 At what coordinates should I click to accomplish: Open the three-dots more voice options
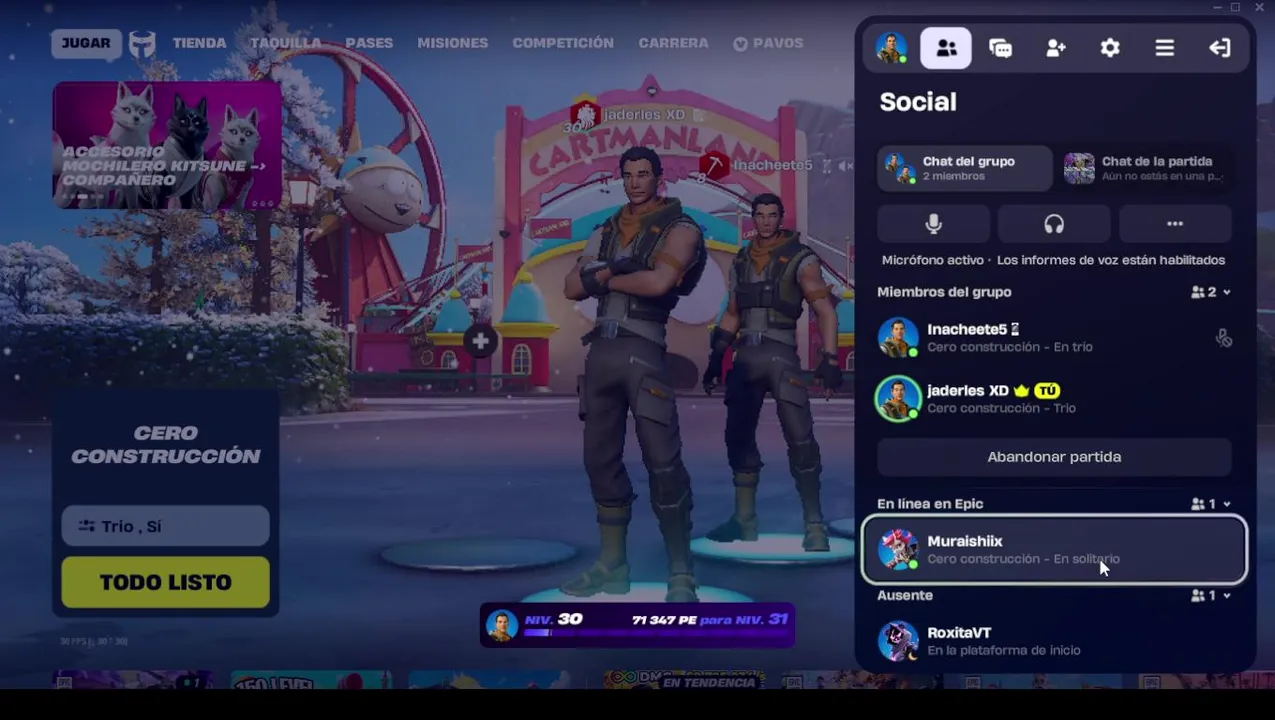tap(1175, 224)
